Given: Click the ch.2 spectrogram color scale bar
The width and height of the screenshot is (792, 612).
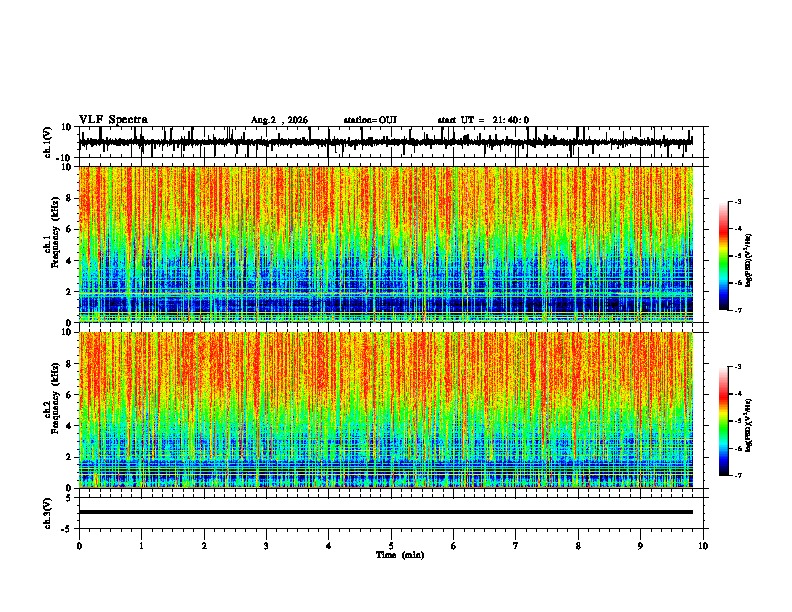Looking at the screenshot, I should pyautogui.click(x=724, y=421).
